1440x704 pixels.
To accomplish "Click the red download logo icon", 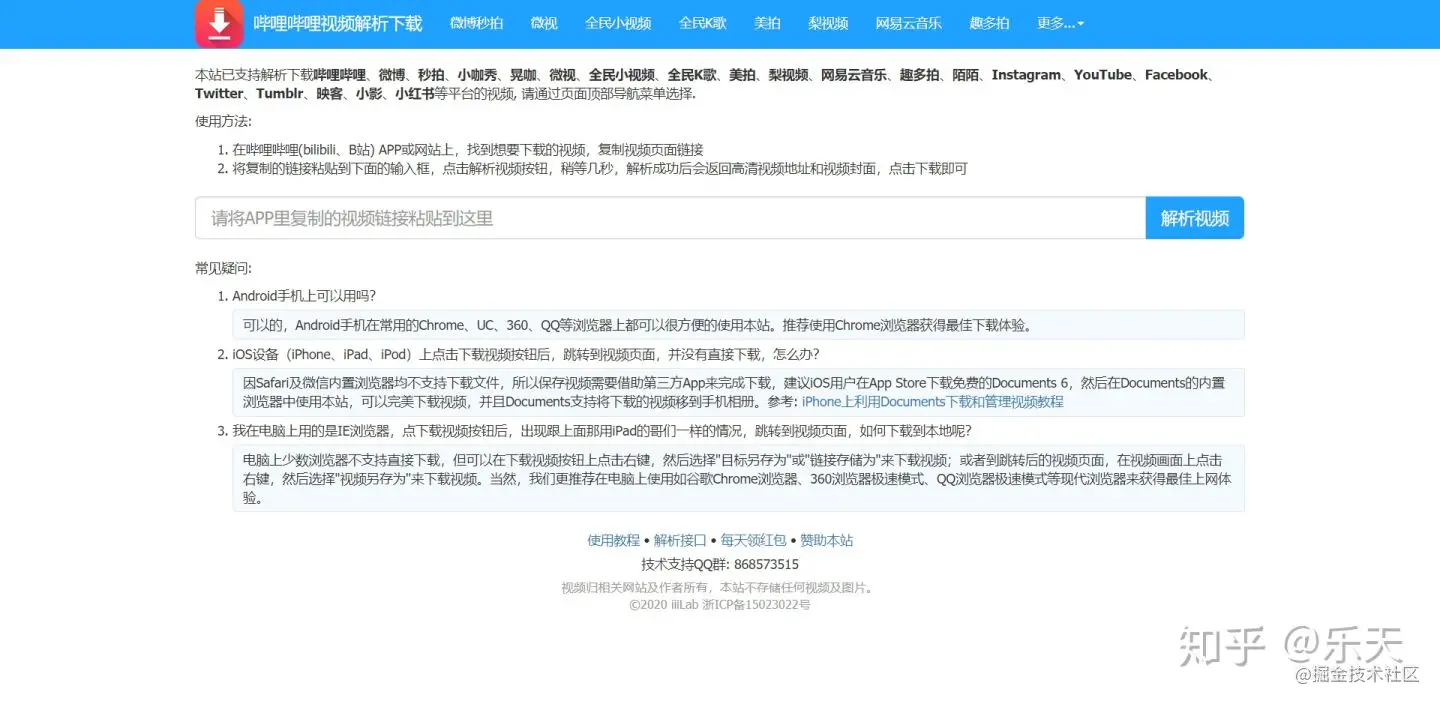I will (x=219, y=23).
